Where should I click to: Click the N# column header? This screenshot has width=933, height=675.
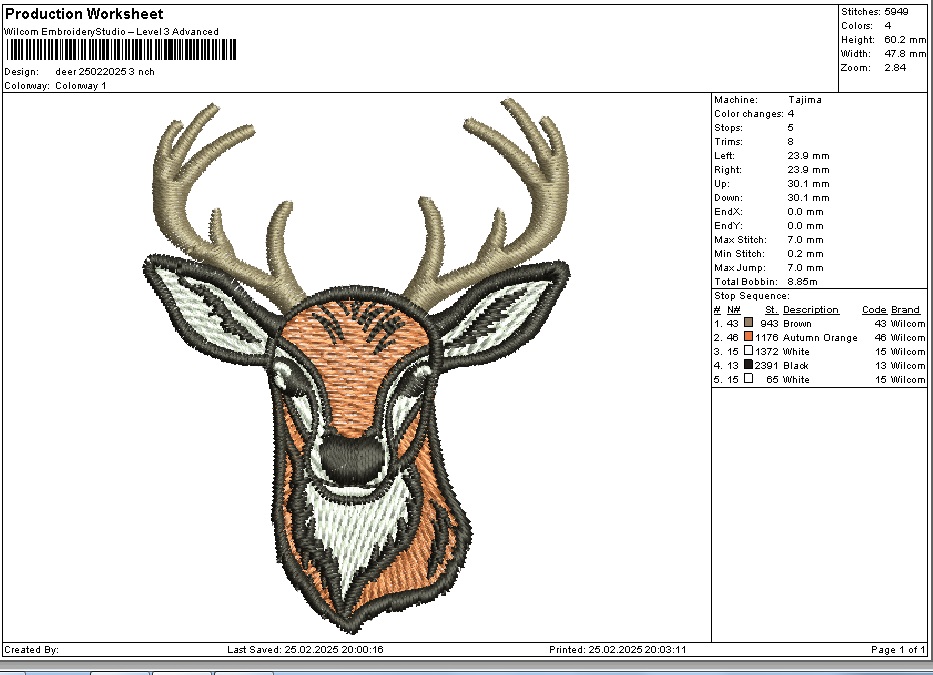(733, 310)
